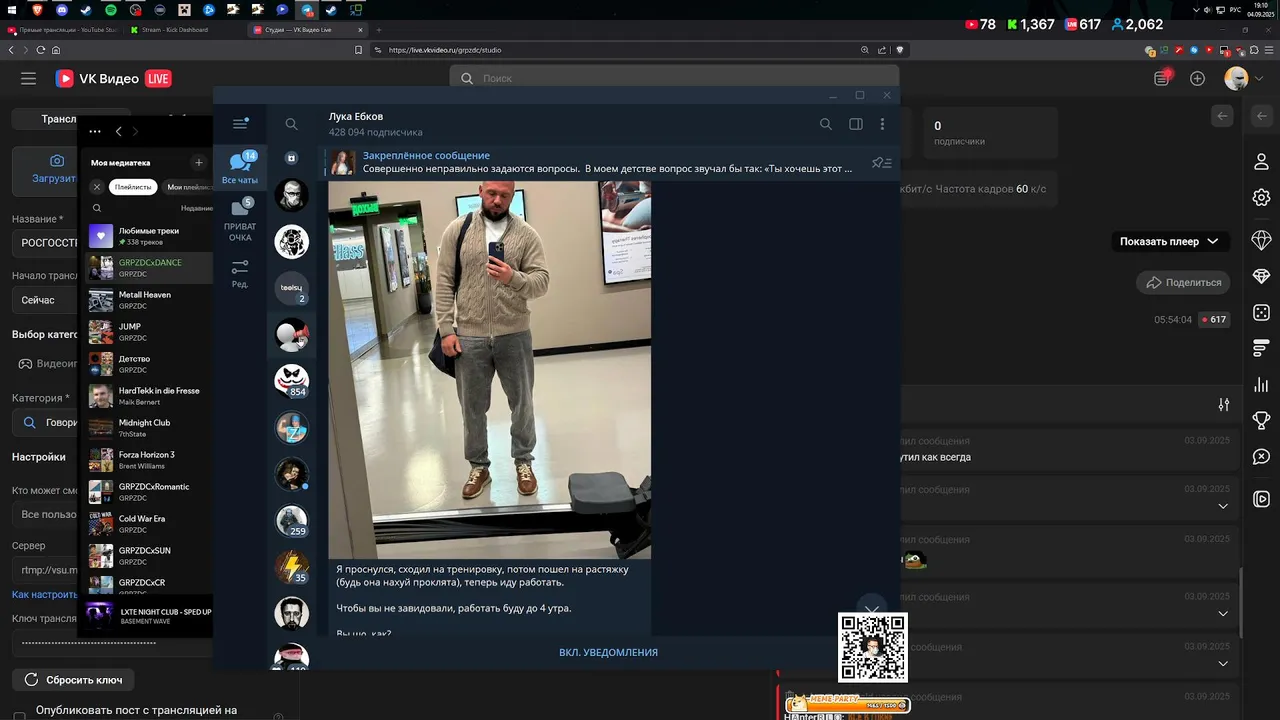Go back in Spotify with left arrow
This screenshot has height=720, width=1280.
(118, 131)
